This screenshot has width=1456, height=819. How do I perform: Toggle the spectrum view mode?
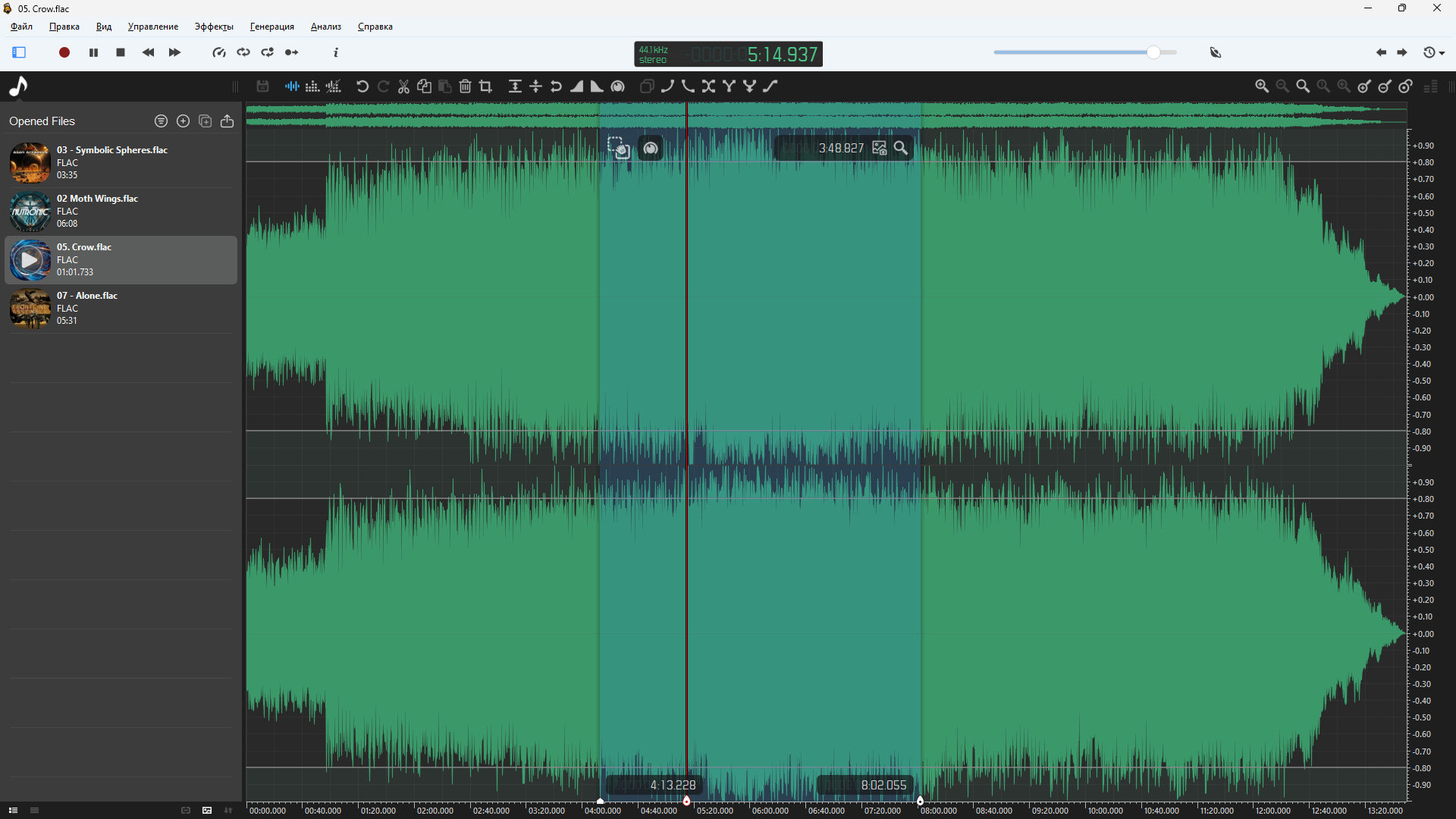pyautogui.click(x=312, y=86)
